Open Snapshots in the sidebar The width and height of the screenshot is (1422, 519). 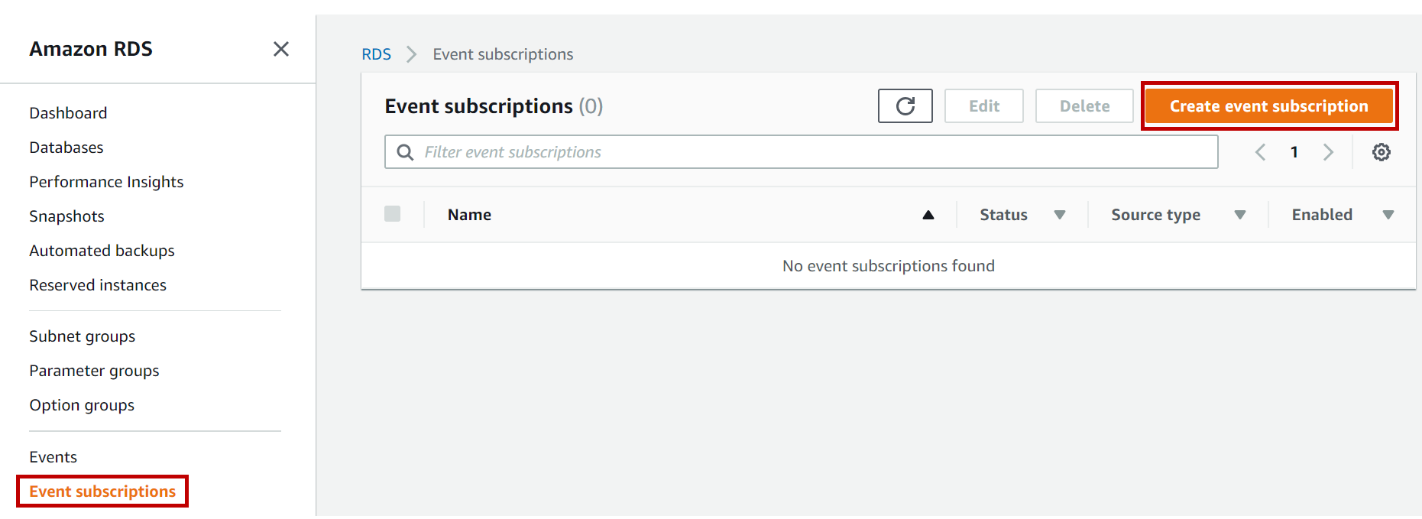click(x=67, y=216)
